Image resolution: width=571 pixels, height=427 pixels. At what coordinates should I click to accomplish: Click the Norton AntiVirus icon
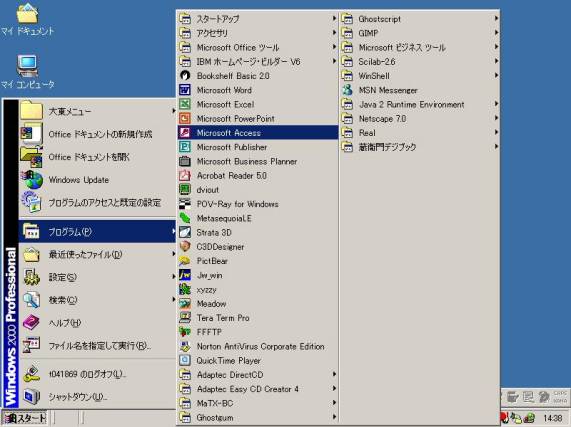[x=185, y=346]
